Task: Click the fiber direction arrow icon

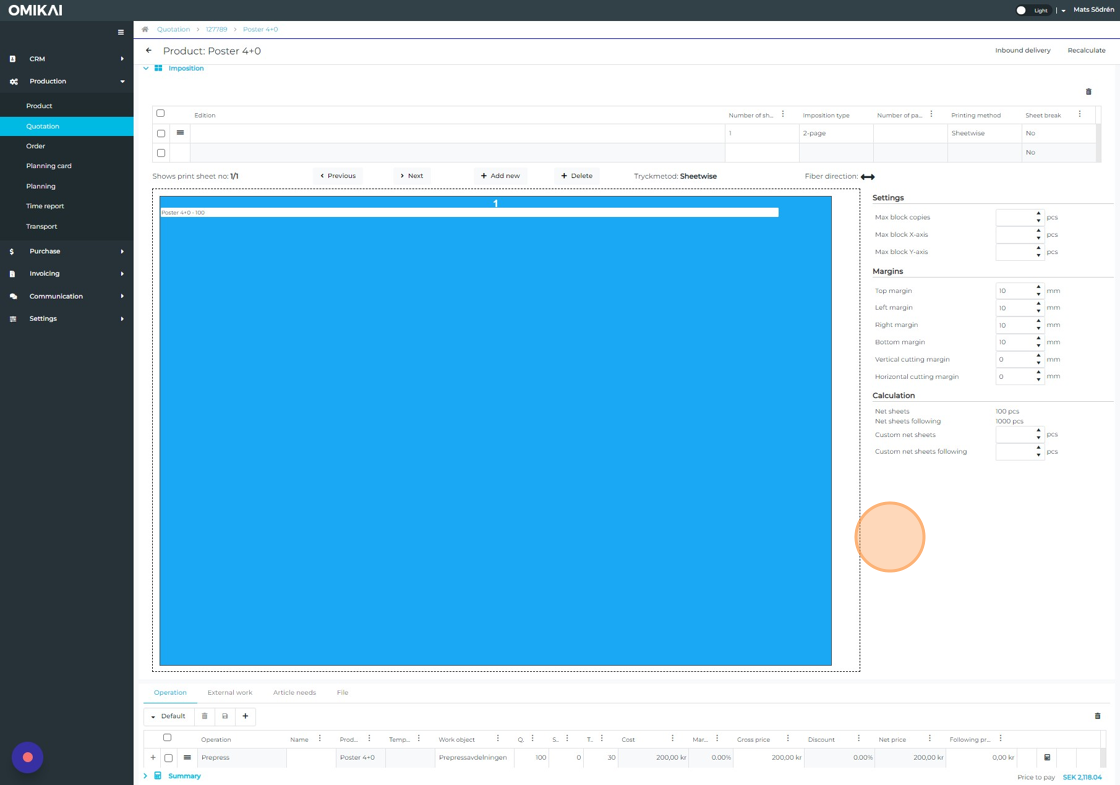Action: click(867, 177)
